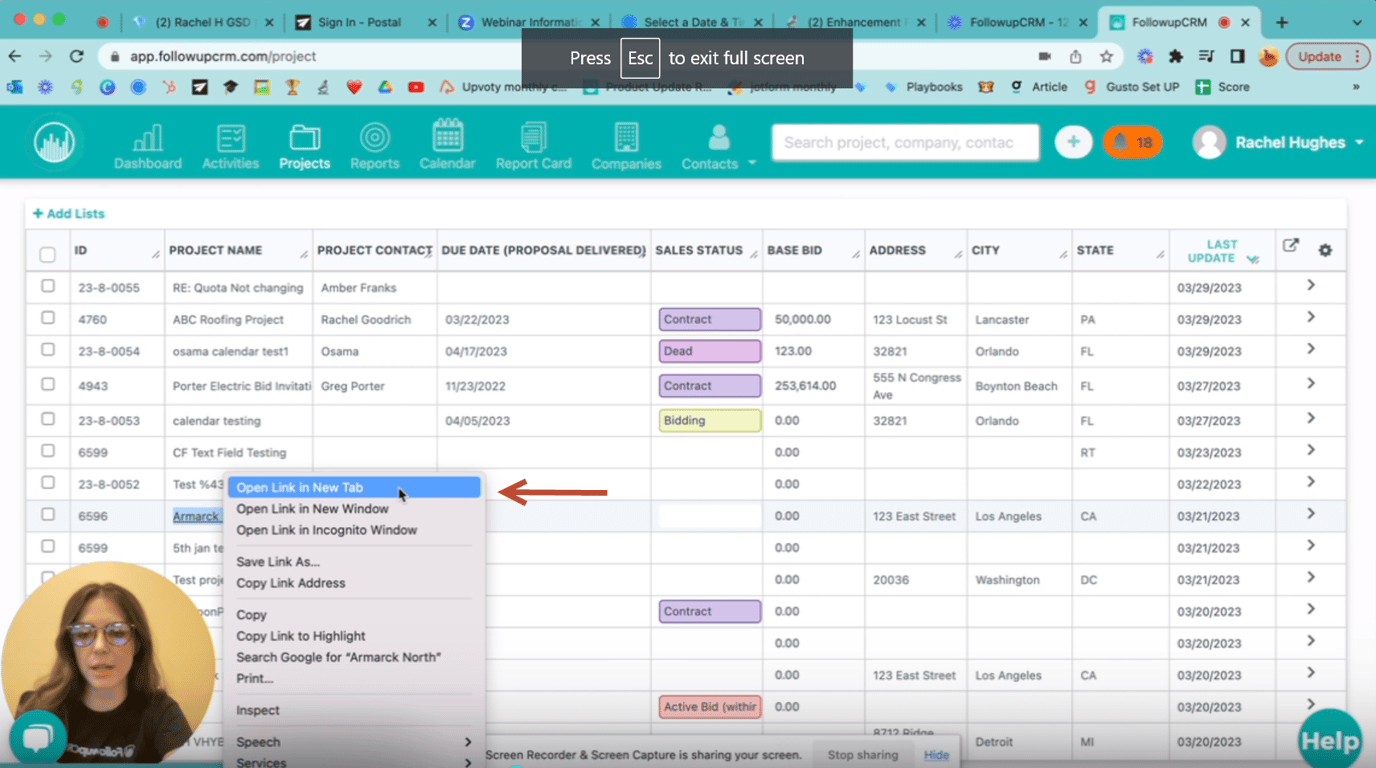
Task: Click the export icon in table header
Action: [x=1290, y=246]
